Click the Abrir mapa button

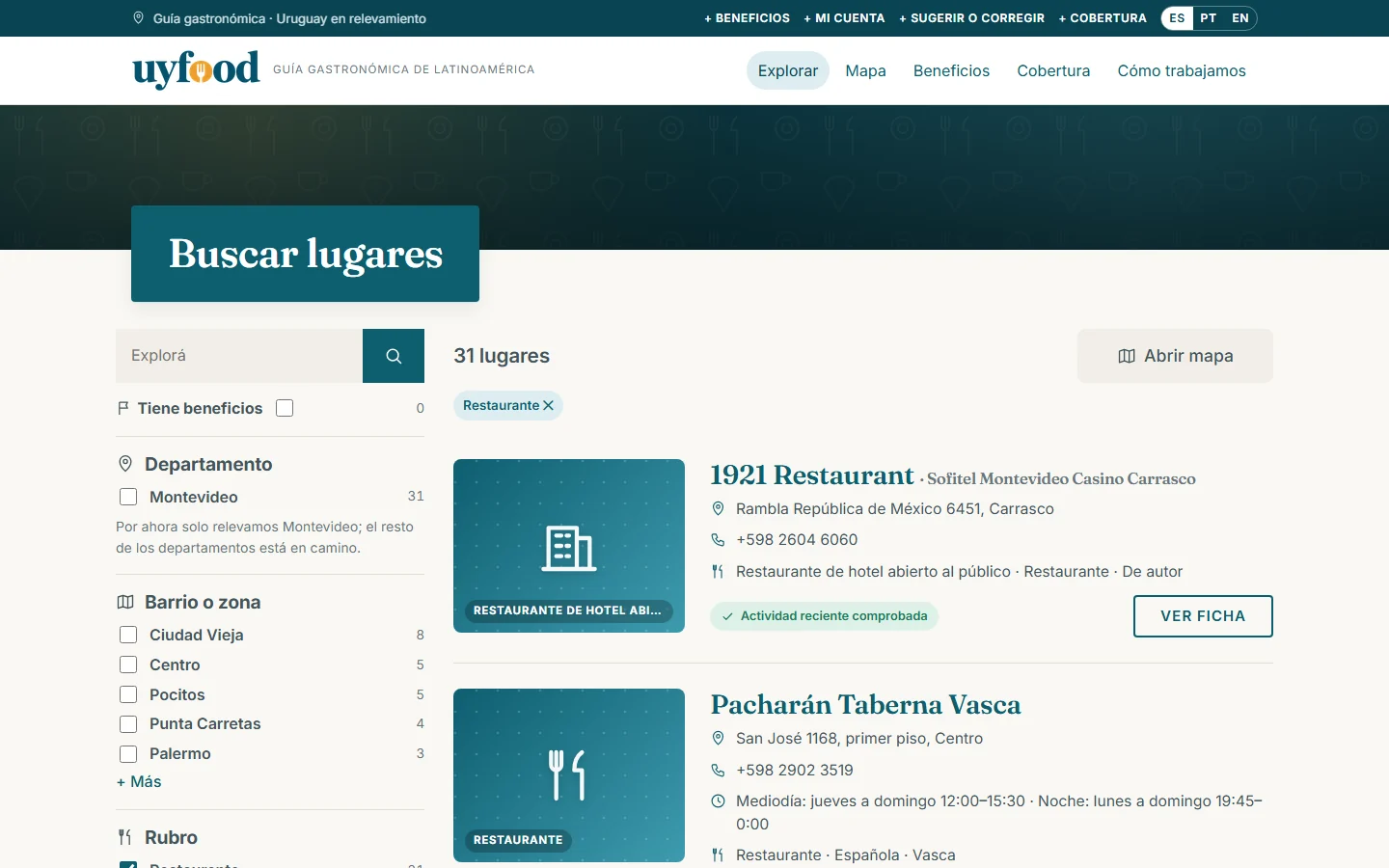(x=1175, y=356)
